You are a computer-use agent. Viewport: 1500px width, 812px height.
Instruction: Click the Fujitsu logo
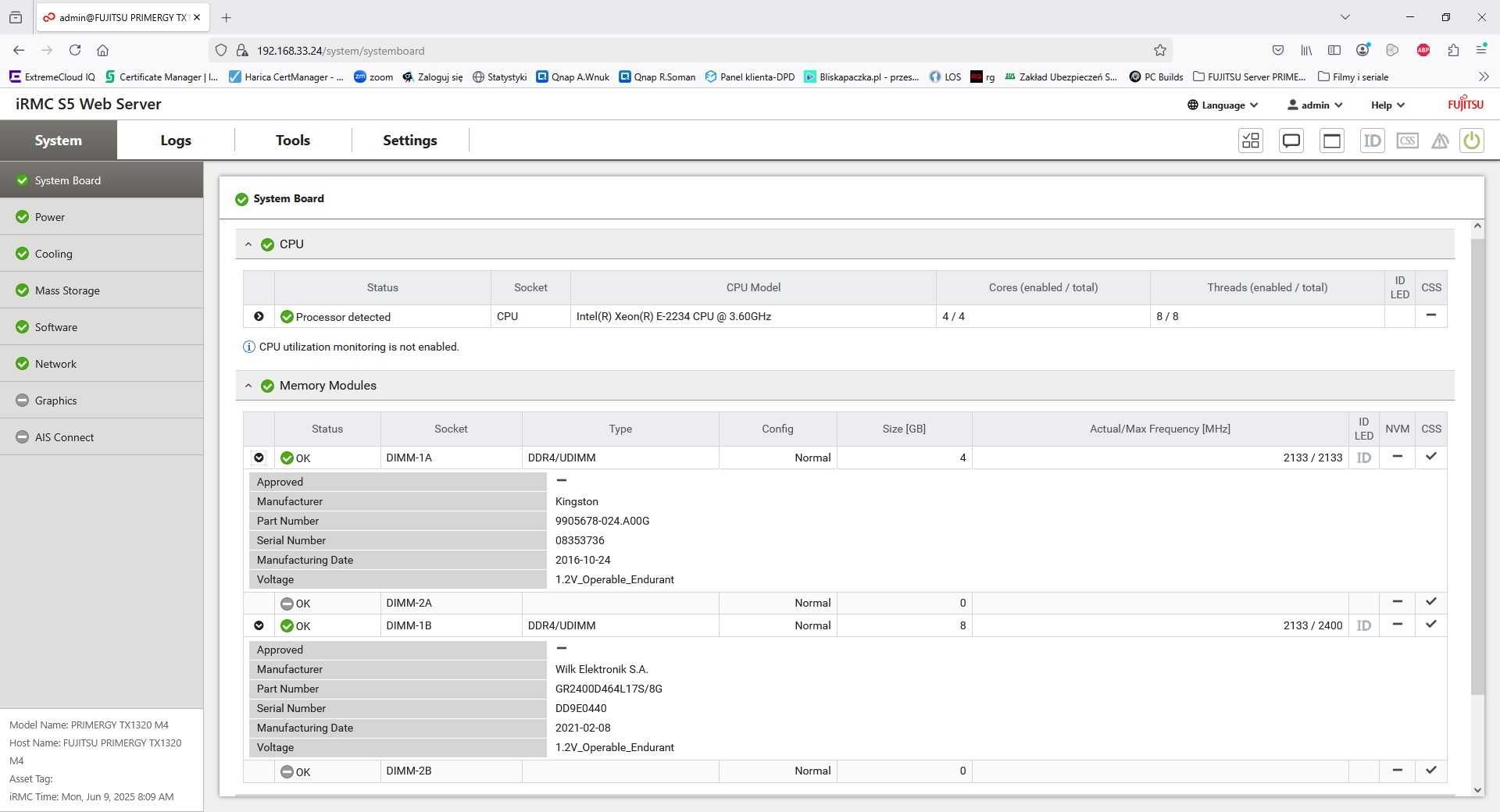[x=1465, y=104]
